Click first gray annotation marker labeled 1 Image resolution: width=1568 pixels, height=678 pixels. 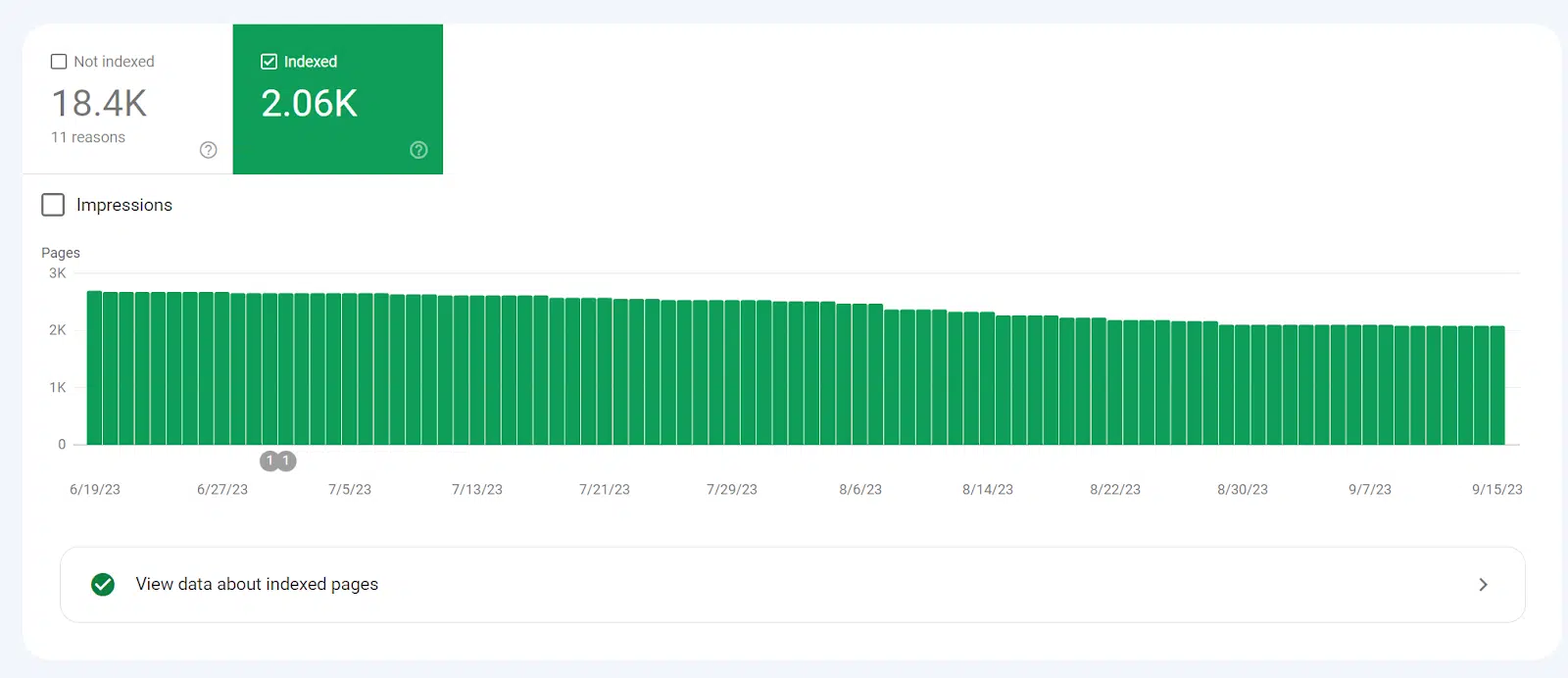point(269,460)
